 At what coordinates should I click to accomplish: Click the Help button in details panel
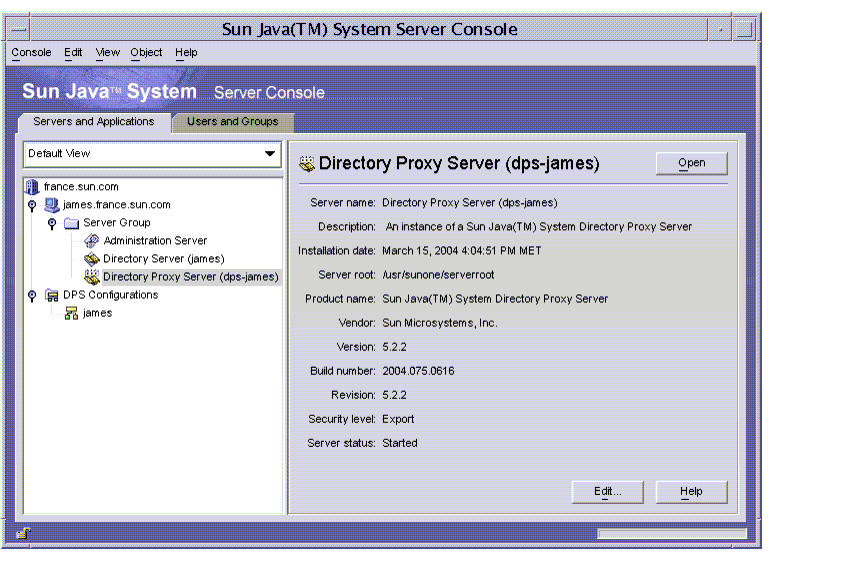click(692, 492)
